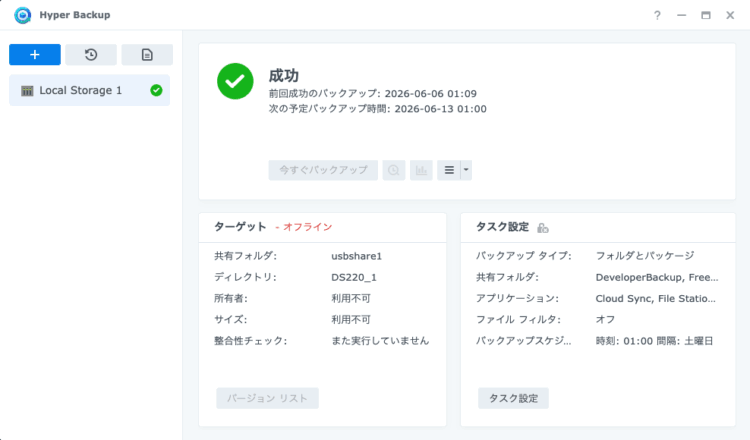This screenshot has width=750, height=440.
Task: Click the タスク設定 button at bottom
Action: (x=513, y=398)
